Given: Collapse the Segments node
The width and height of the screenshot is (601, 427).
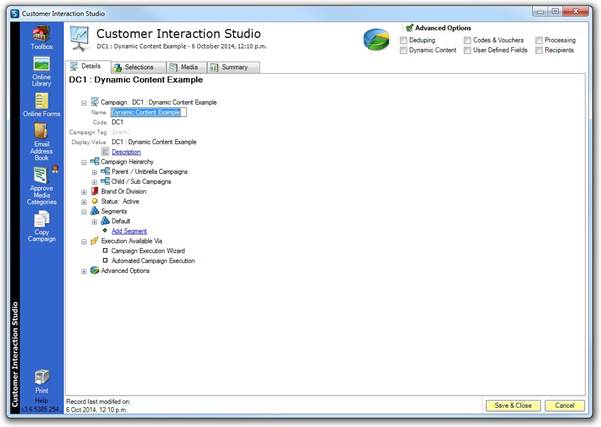Looking at the screenshot, I should (84, 212).
